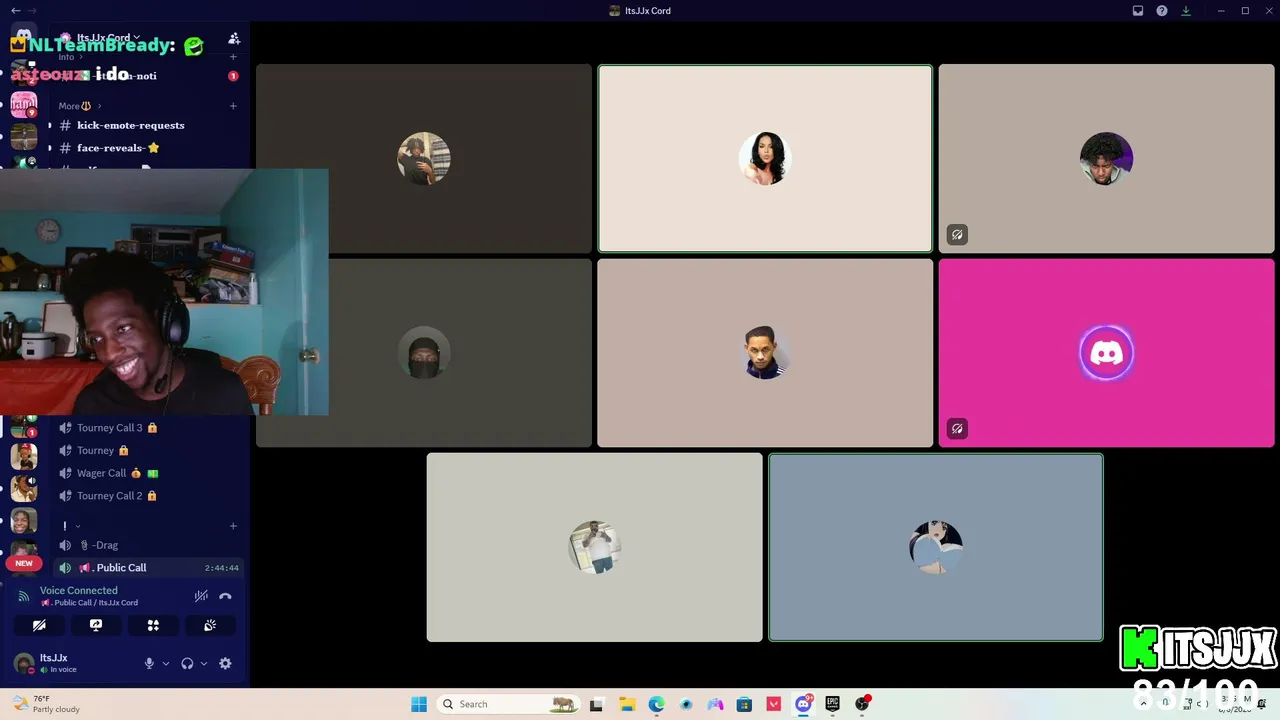Open the pink server with 9 badge

point(24,104)
